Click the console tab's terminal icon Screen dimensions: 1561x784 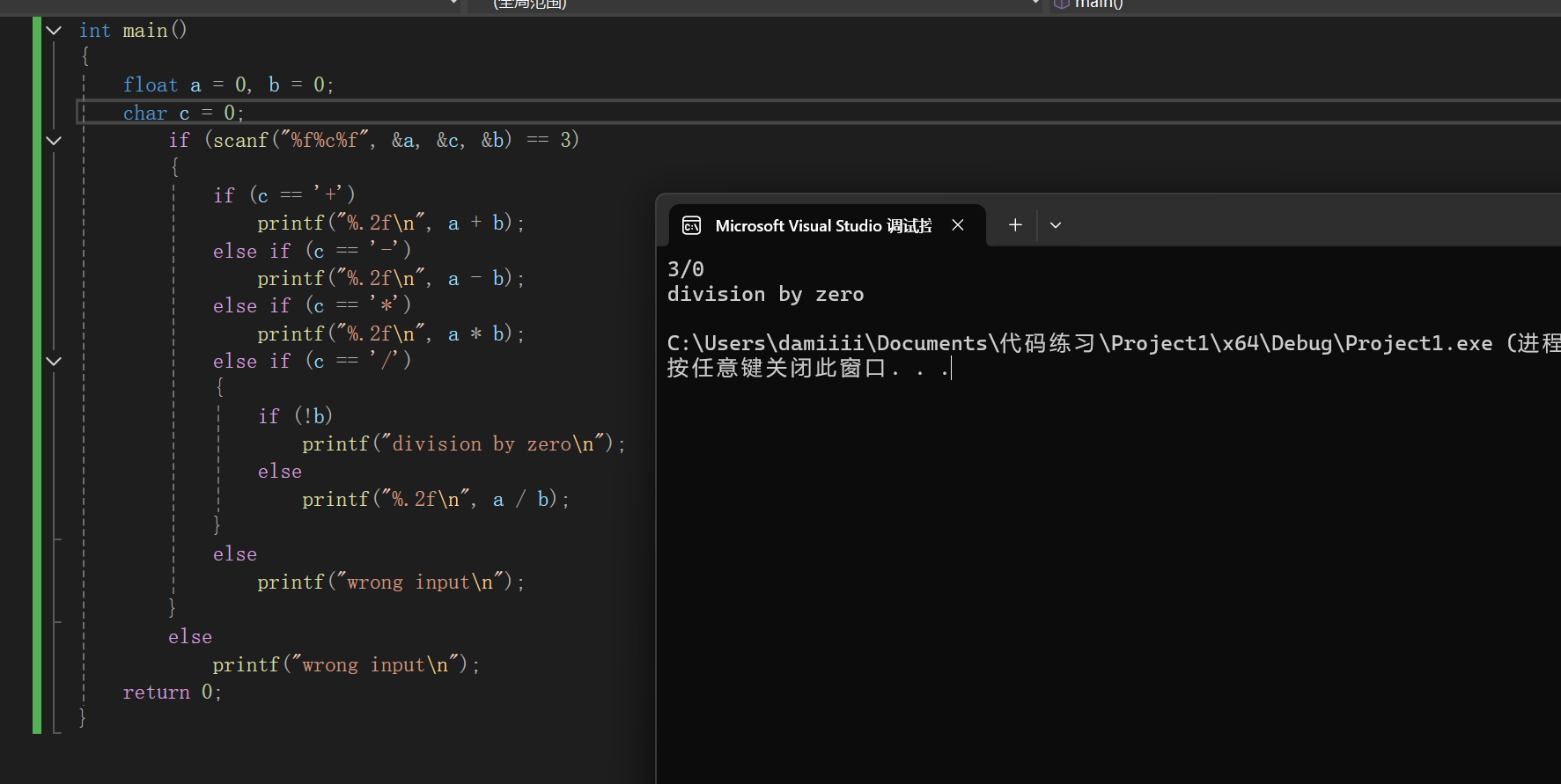click(x=692, y=226)
